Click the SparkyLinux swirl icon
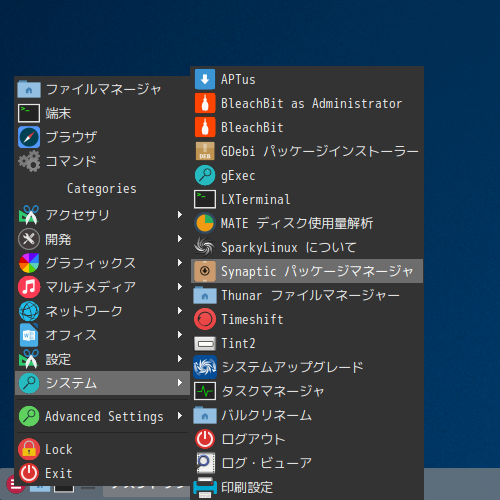This screenshot has height=500, width=500. point(205,247)
